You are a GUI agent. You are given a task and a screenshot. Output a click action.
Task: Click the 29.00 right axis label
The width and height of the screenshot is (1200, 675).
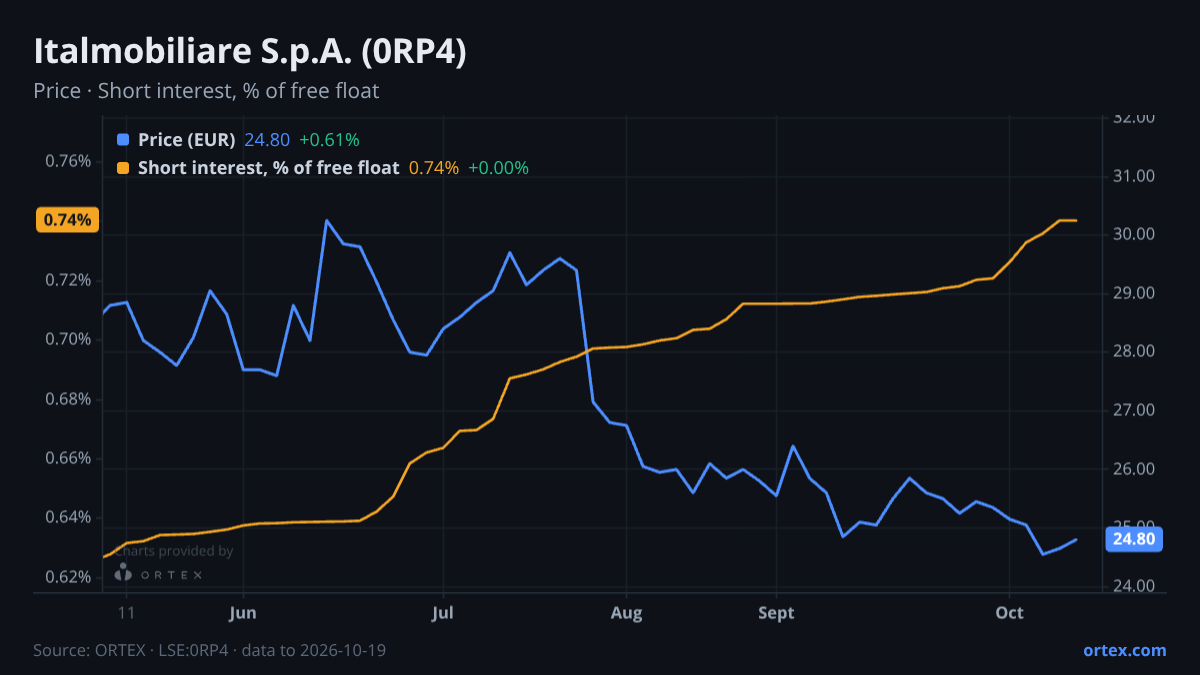coord(1134,293)
